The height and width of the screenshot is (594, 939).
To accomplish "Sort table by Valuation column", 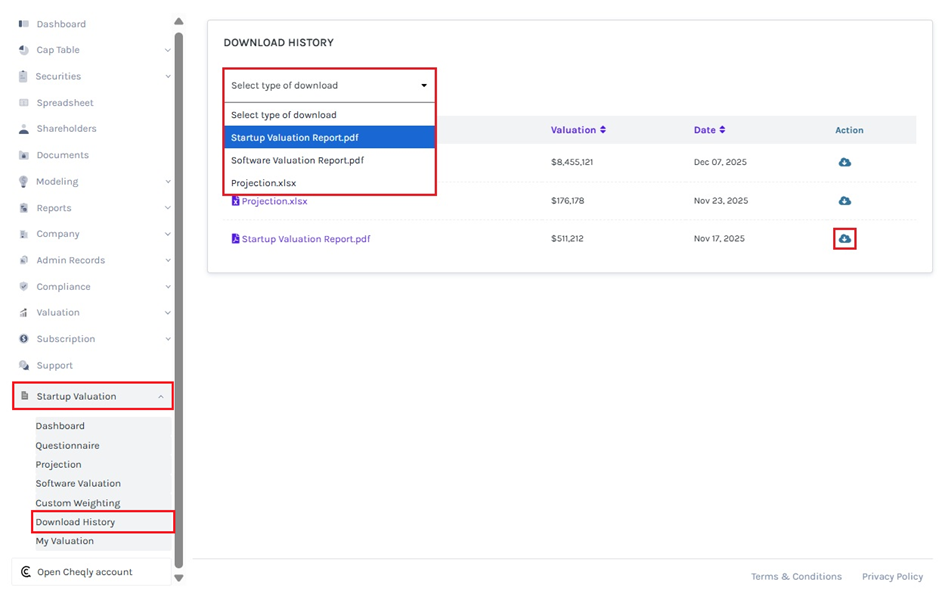I will pyautogui.click(x=578, y=130).
